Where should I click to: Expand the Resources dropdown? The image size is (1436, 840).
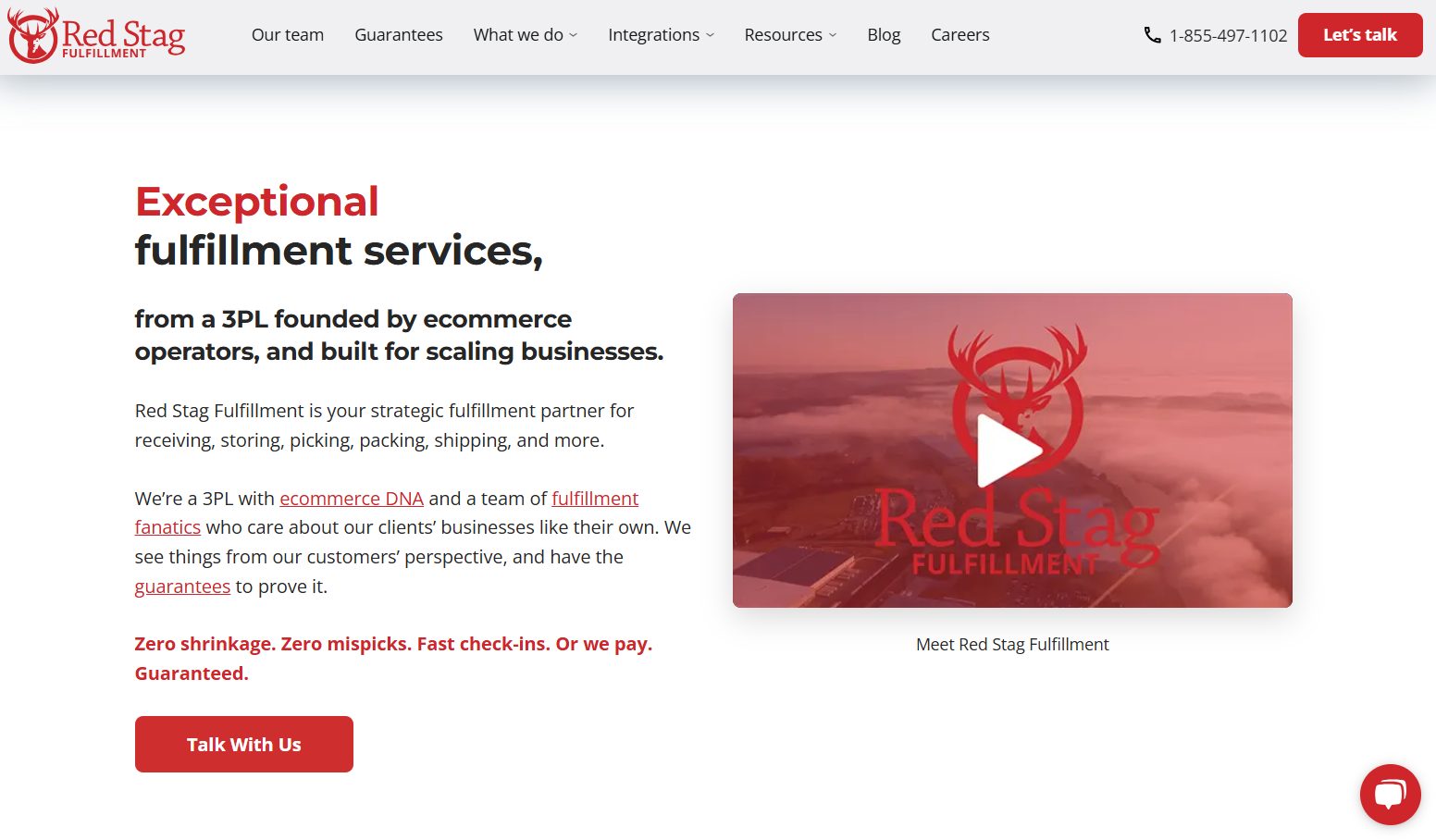pos(789,34)
